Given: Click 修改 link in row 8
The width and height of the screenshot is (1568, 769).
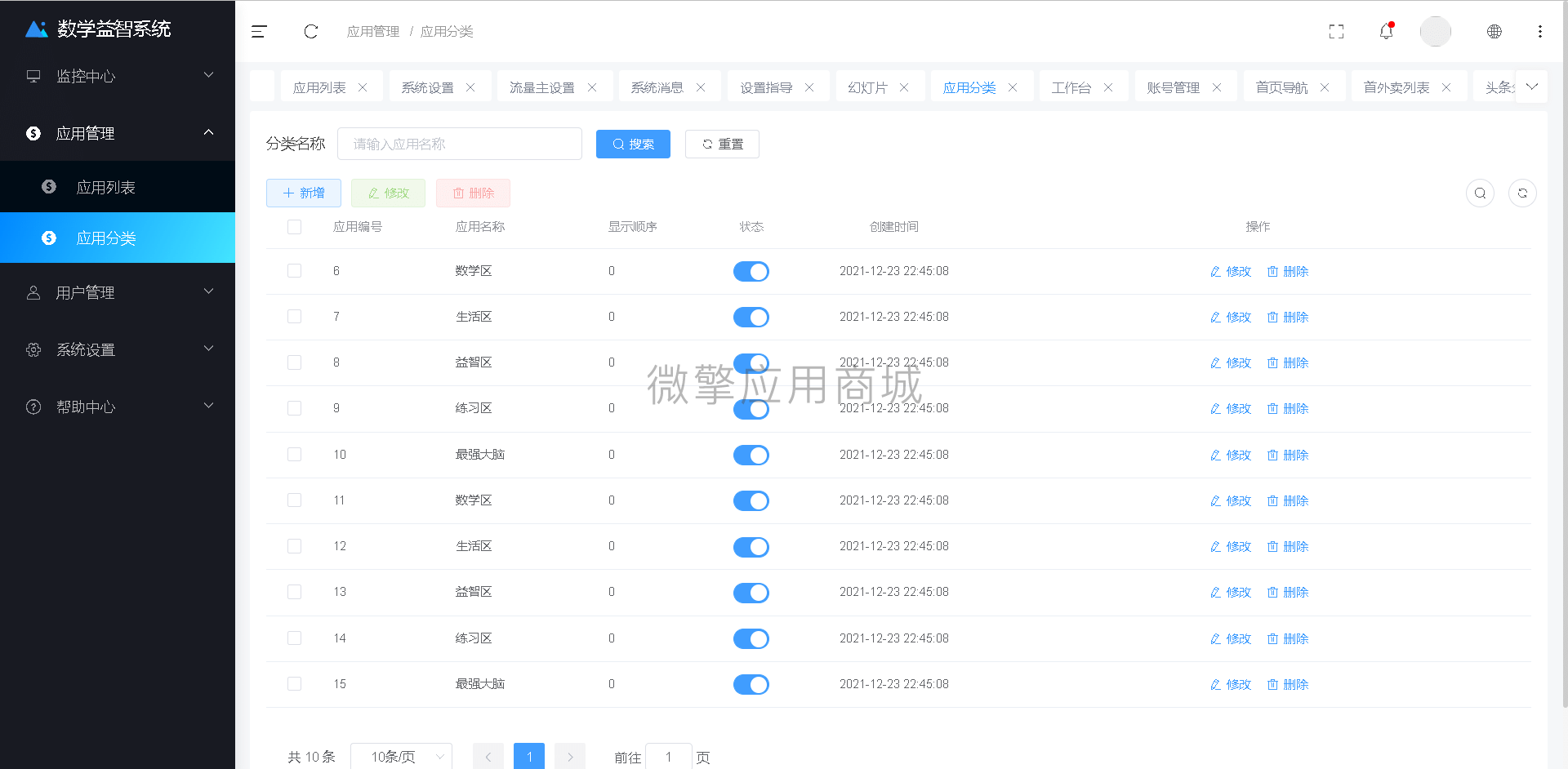Looking at the screenshot, I should coord(1231,362).
